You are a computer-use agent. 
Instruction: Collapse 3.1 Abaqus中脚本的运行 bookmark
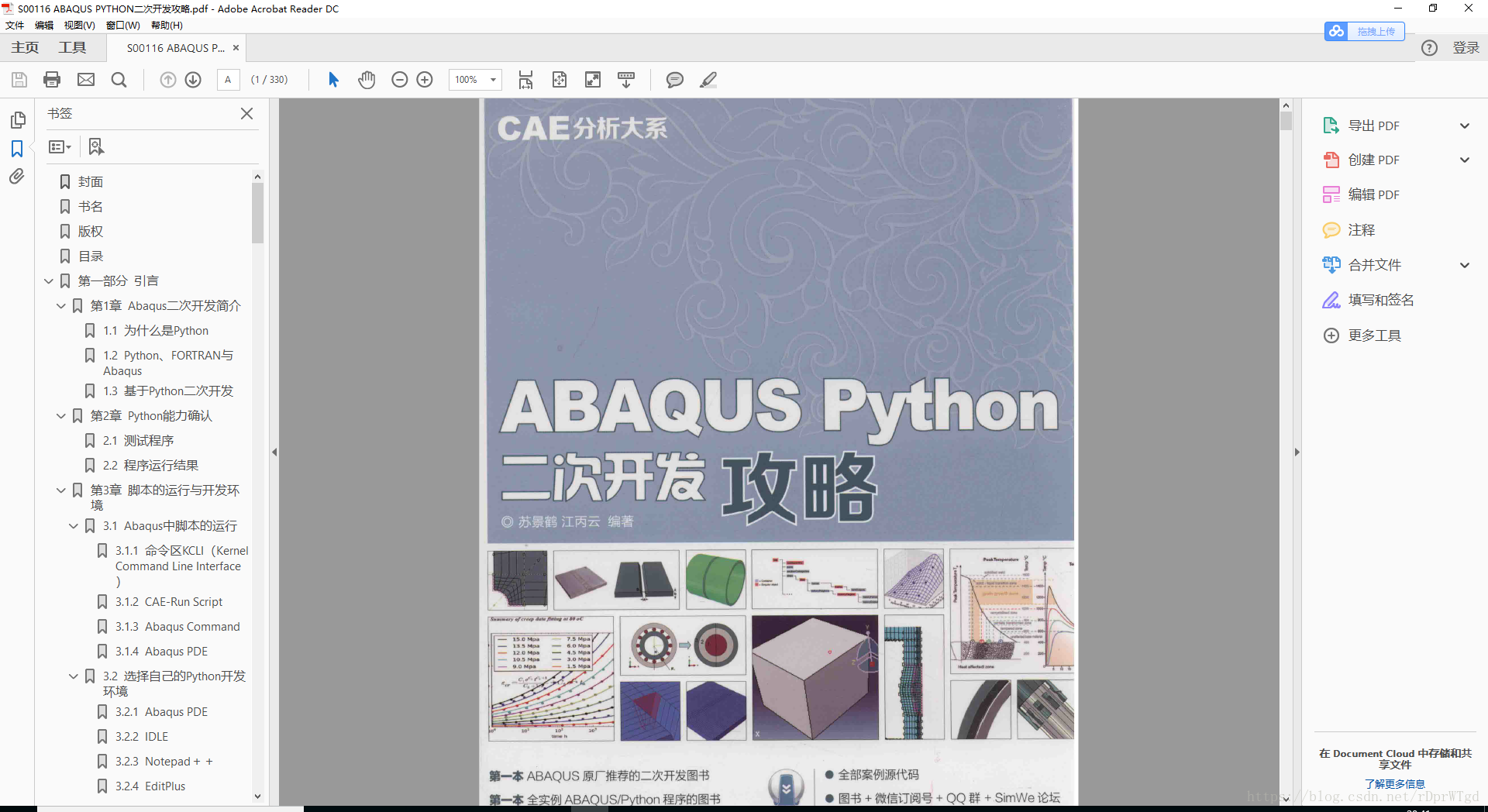click(x=74, y=526)
